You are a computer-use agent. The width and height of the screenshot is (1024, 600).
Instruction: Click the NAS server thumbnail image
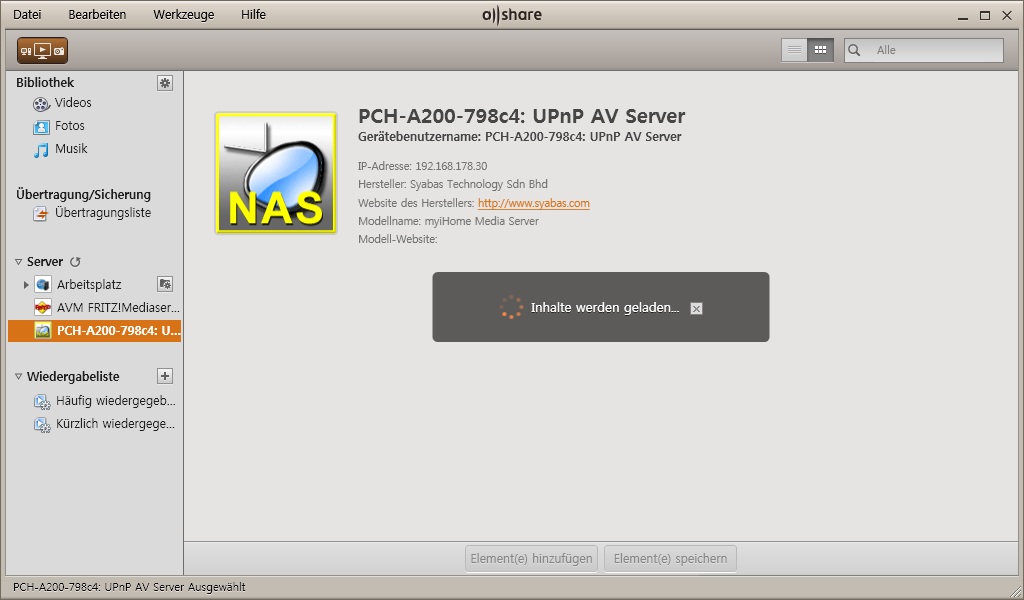[x=276, y=173]
